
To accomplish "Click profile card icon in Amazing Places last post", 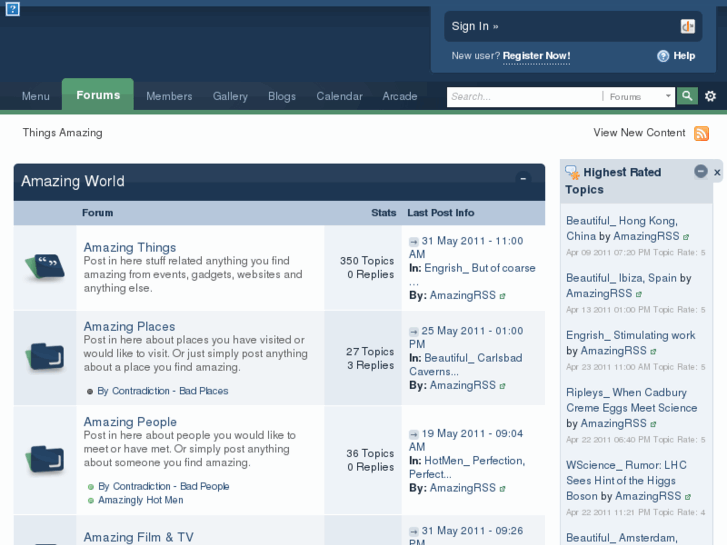I will pyautogui.click(x=502, y=386).
